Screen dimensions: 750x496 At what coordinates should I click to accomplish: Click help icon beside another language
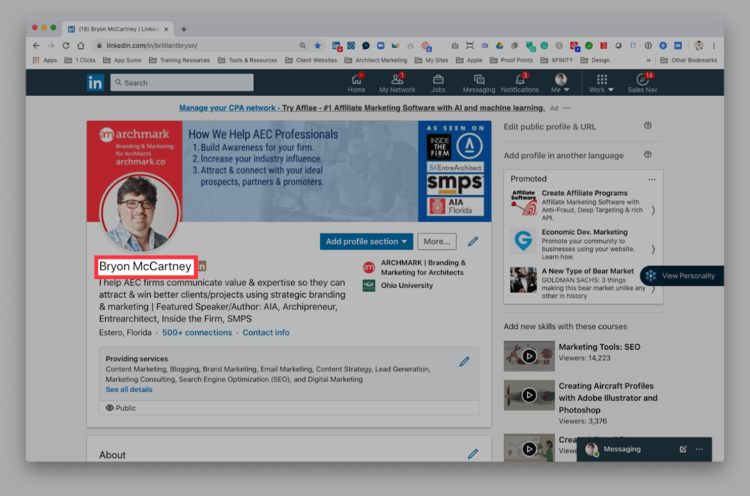click(x=648, y=154)
